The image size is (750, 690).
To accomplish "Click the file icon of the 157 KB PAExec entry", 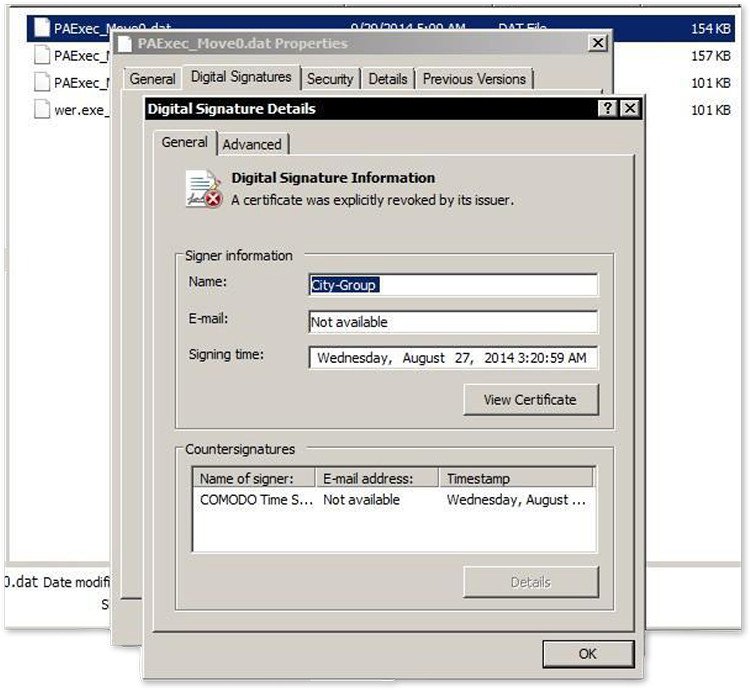I will tap(41, 55).
